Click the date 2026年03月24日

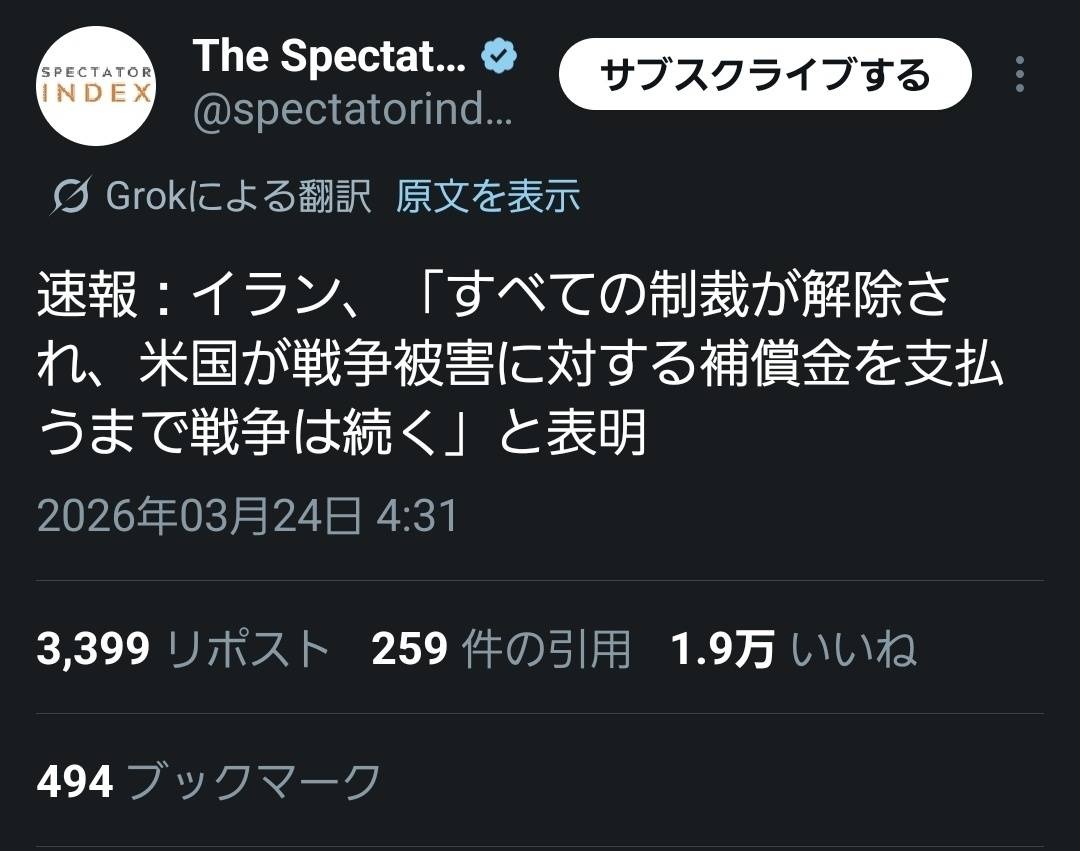(x=199, y=516)
